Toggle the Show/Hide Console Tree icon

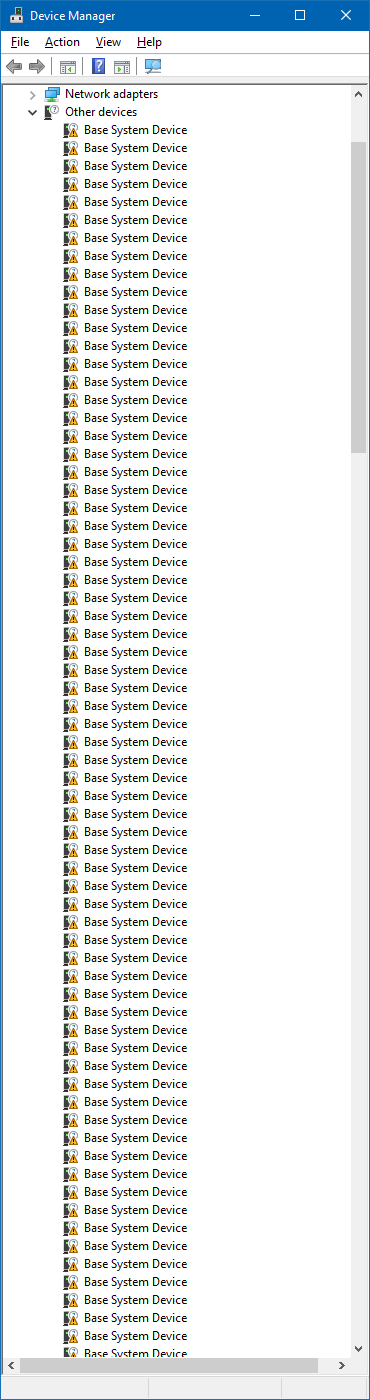[x=68, y=67]
